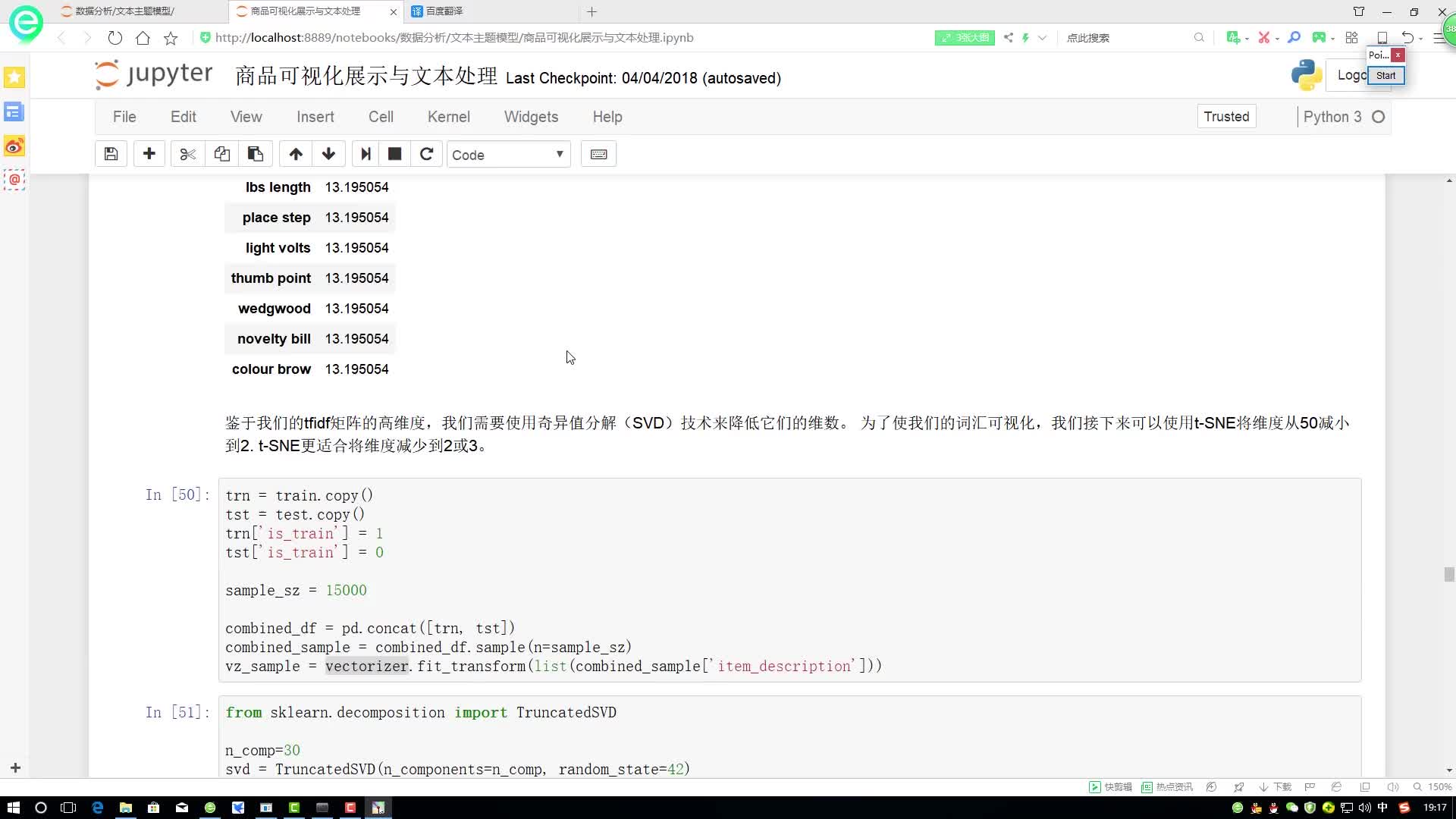This screenshot has width=1456, height=819.
Task: Click the Trusted notebook button
Action: 1226,116
